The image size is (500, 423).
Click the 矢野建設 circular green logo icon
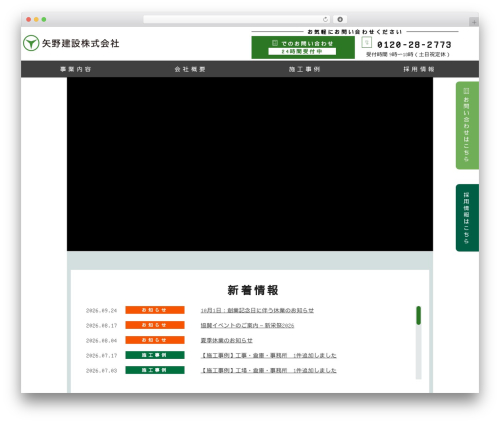point(31,43)
